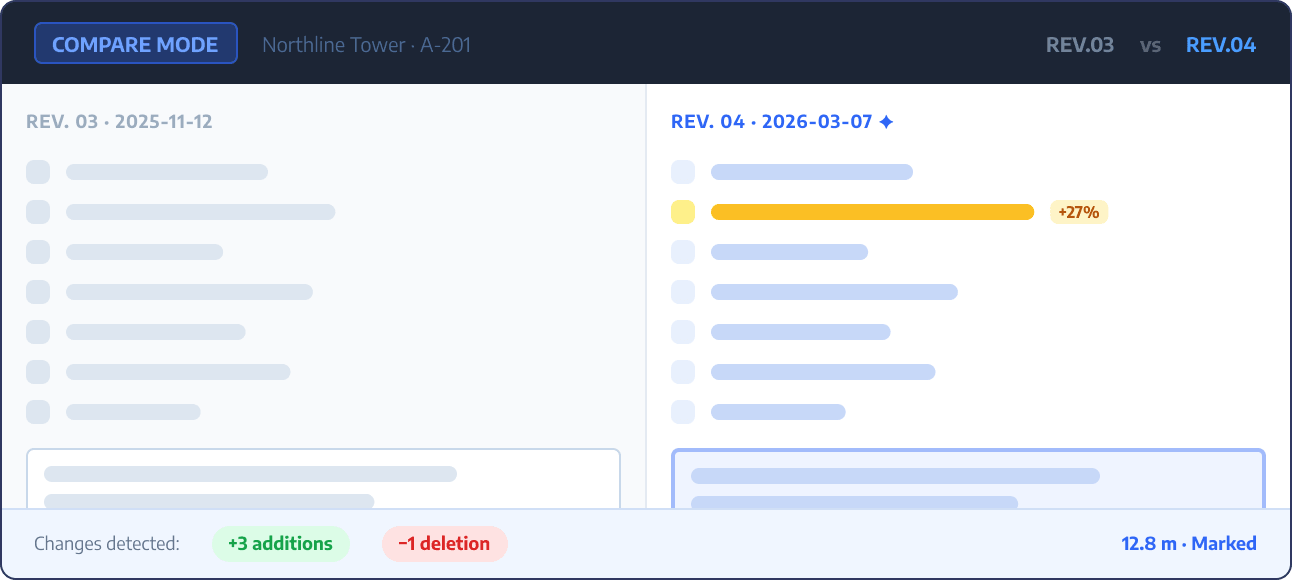Image resolution: width=1292 pixels, height=580 pixels.
Task: Click the −1 deletion chip
Action: click(x=444, y=544)
